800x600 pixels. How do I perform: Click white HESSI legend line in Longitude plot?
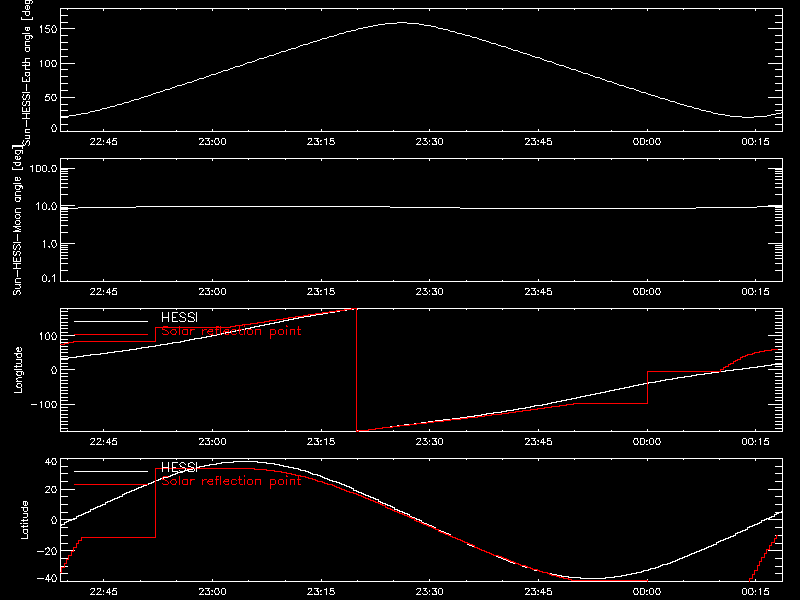pos(111,321)
